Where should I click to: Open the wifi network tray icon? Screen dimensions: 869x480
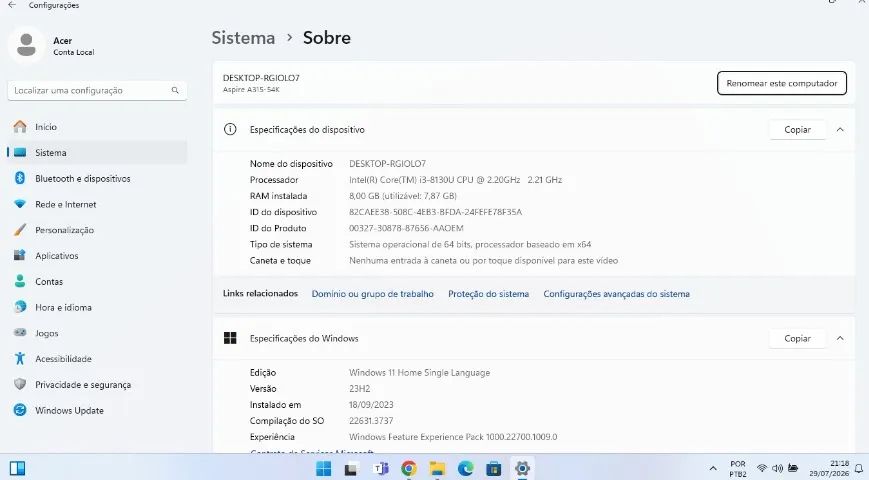[762, 468]
